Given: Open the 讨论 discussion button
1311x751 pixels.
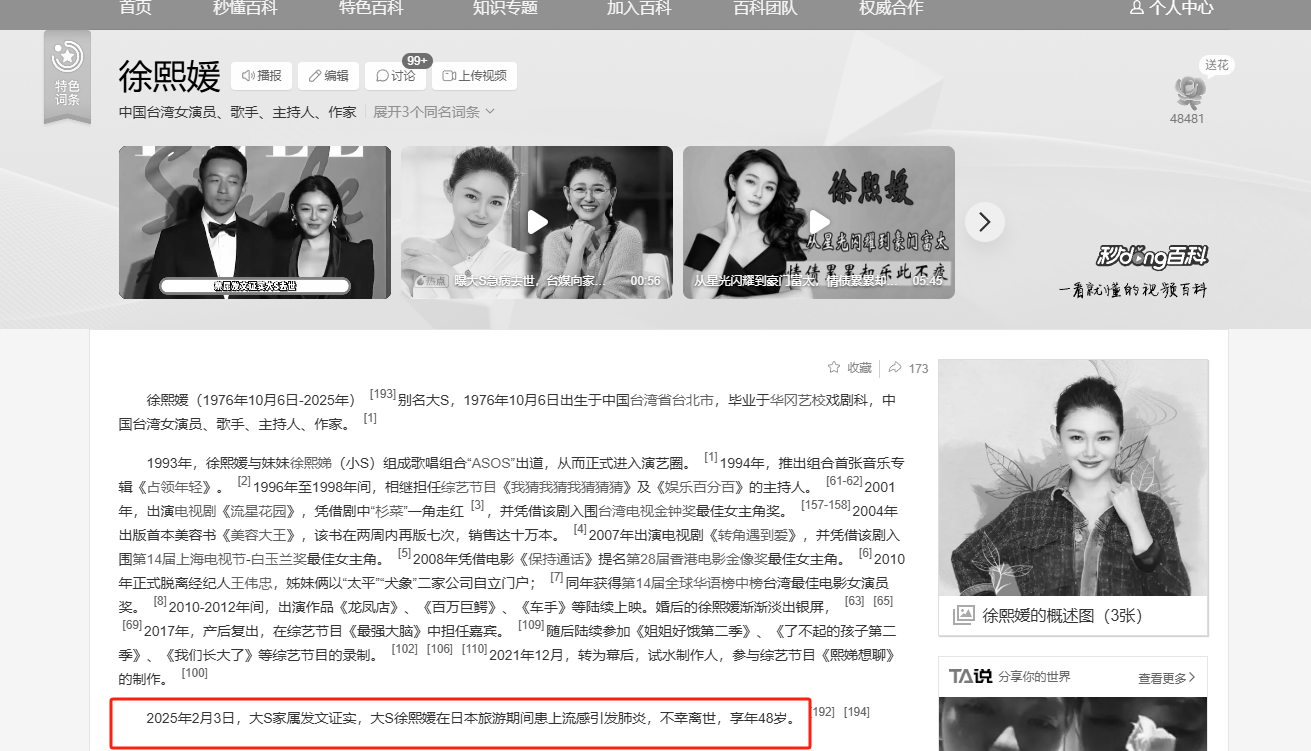Looking at the screenshot, I should pyautogui.click(x=395, y=76).
